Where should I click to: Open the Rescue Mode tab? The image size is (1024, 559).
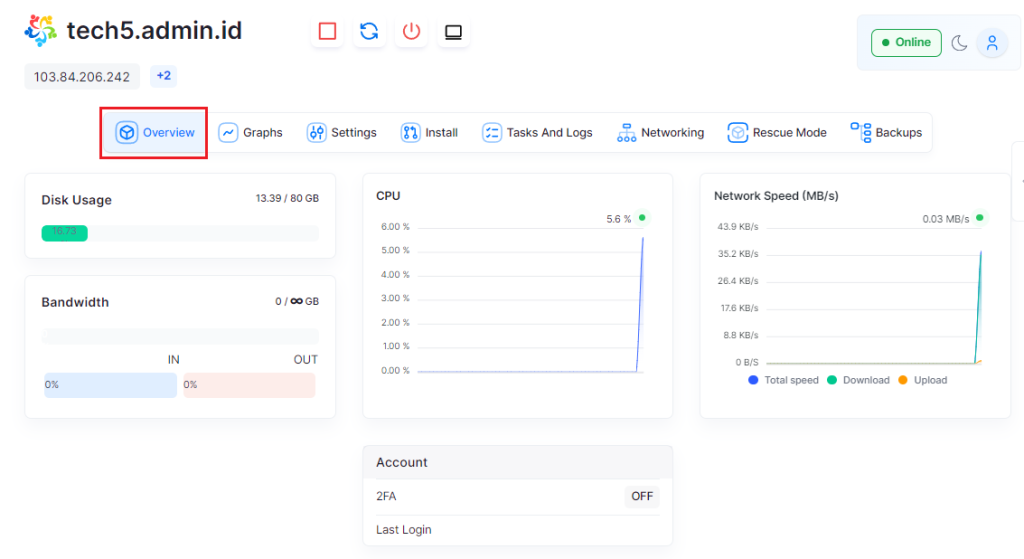[x=777, y=133]
